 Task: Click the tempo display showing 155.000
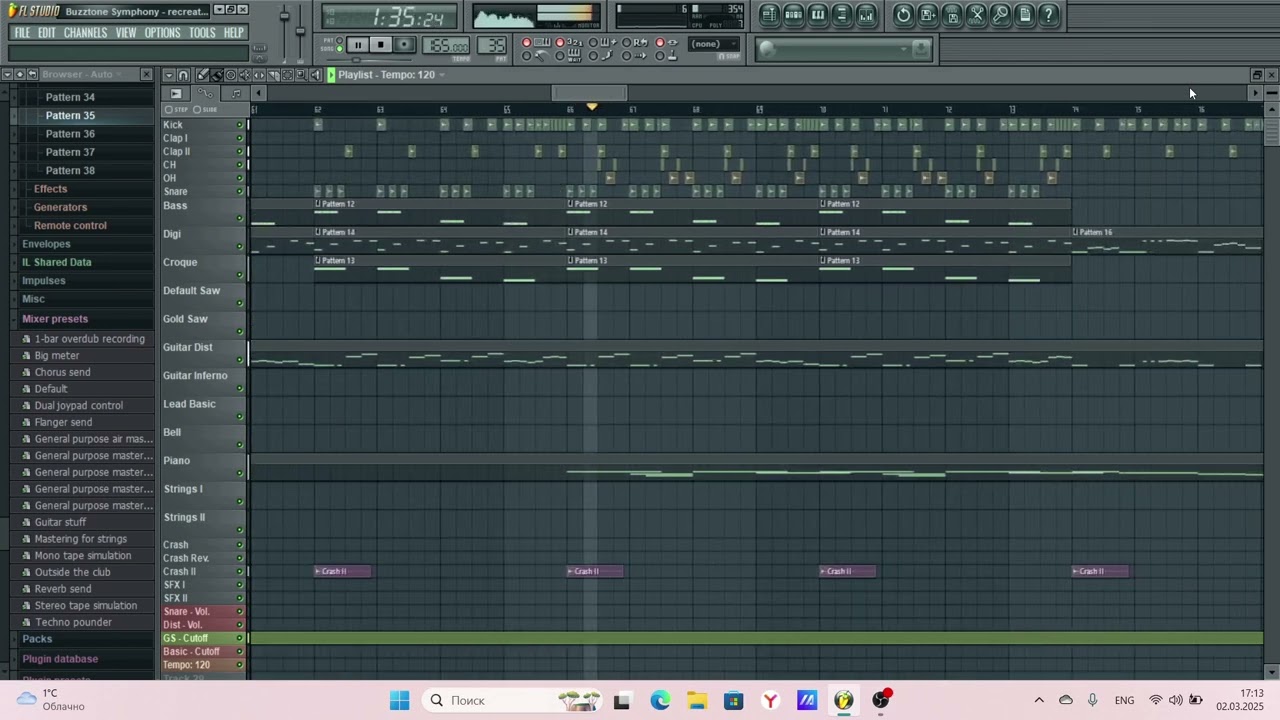click(446, 46)
